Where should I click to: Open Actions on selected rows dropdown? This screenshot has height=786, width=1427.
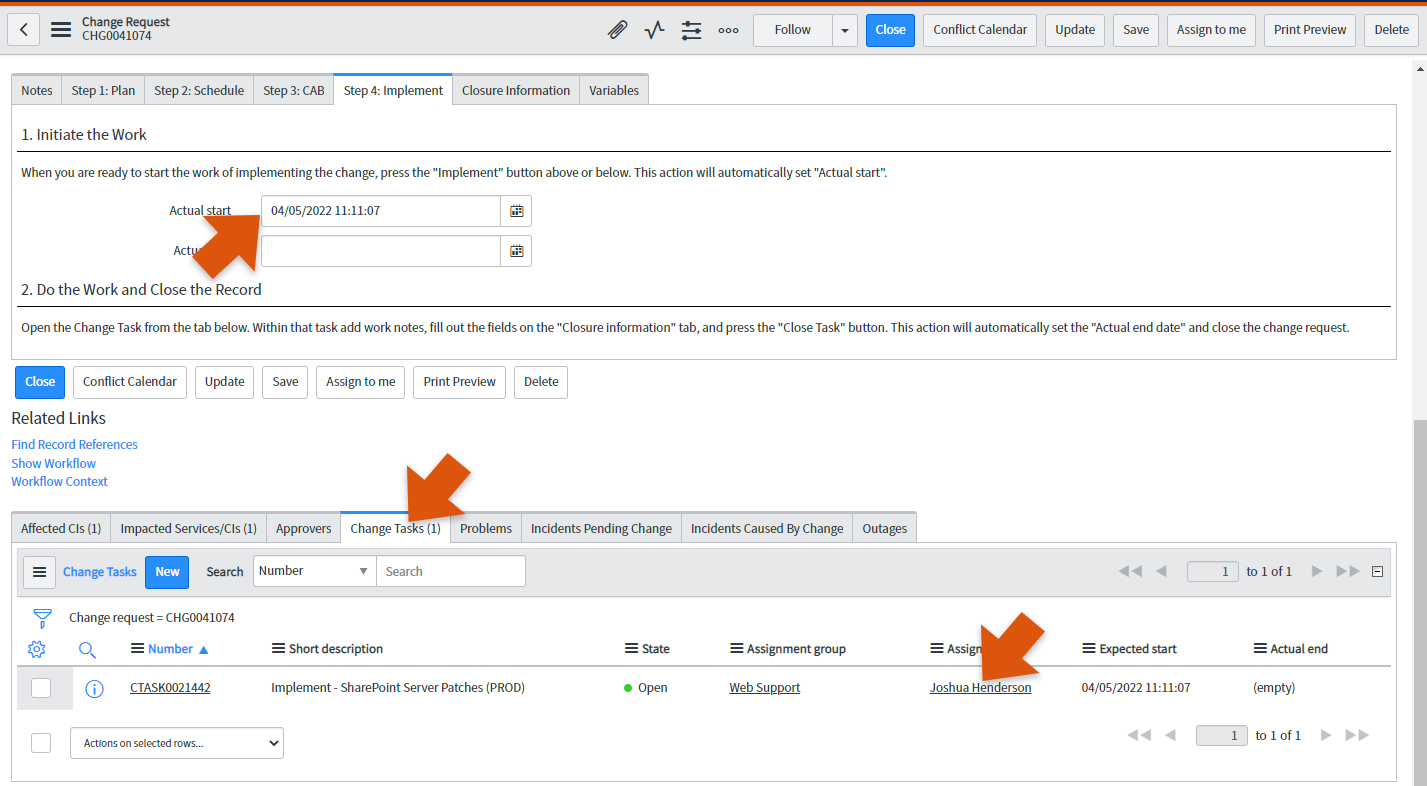(177, 743)
